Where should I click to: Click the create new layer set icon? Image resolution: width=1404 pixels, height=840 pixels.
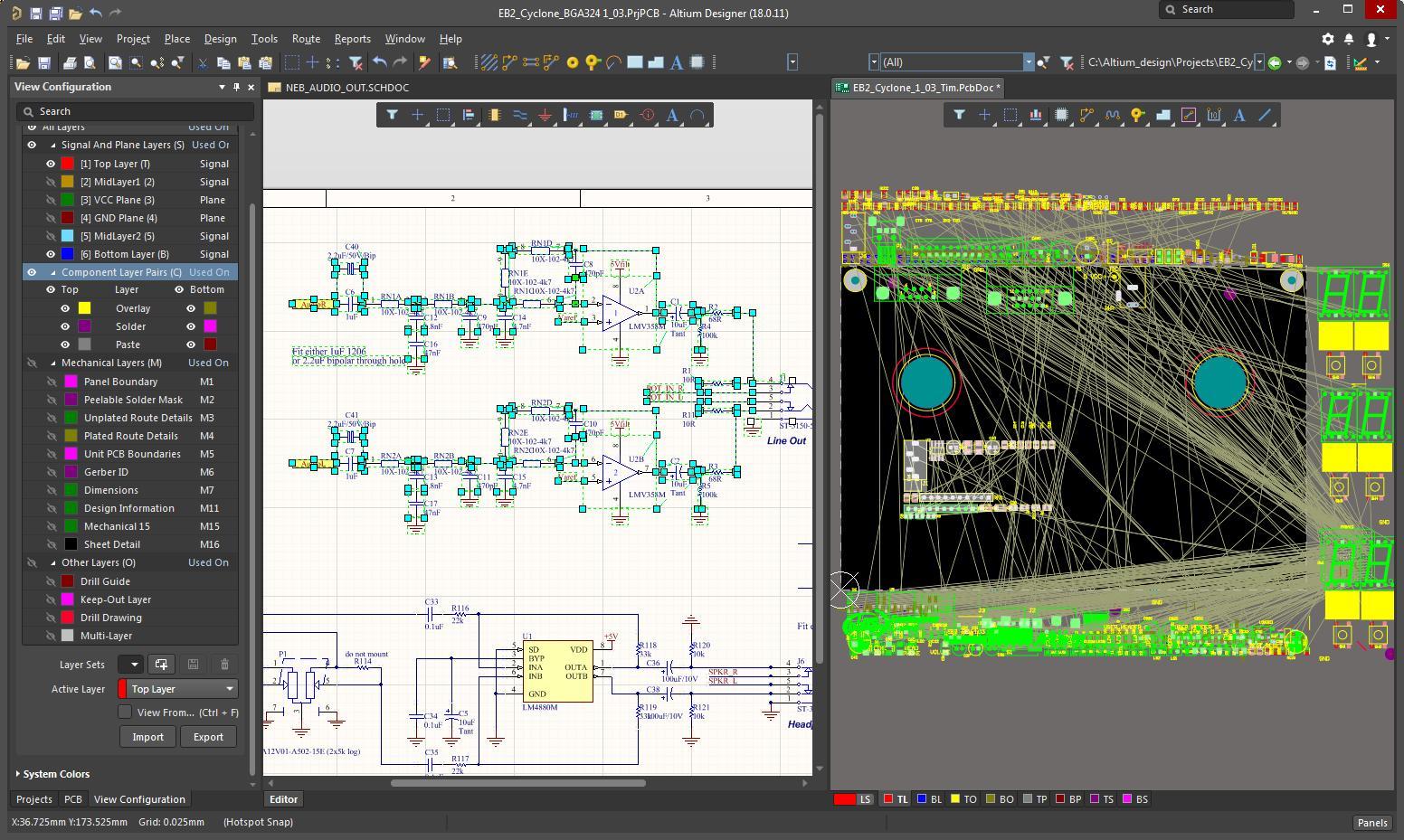coord(162,665)
